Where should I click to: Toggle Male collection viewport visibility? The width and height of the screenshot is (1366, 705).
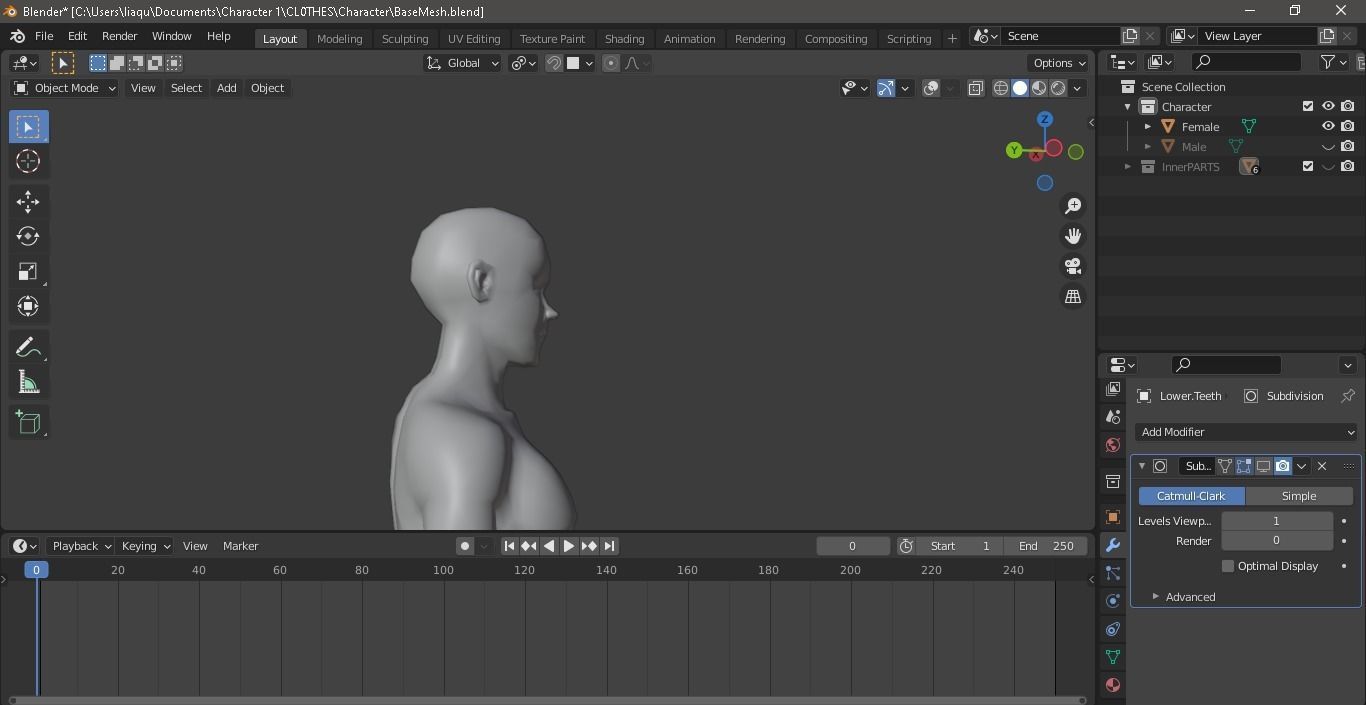(x=1328, y=146)
